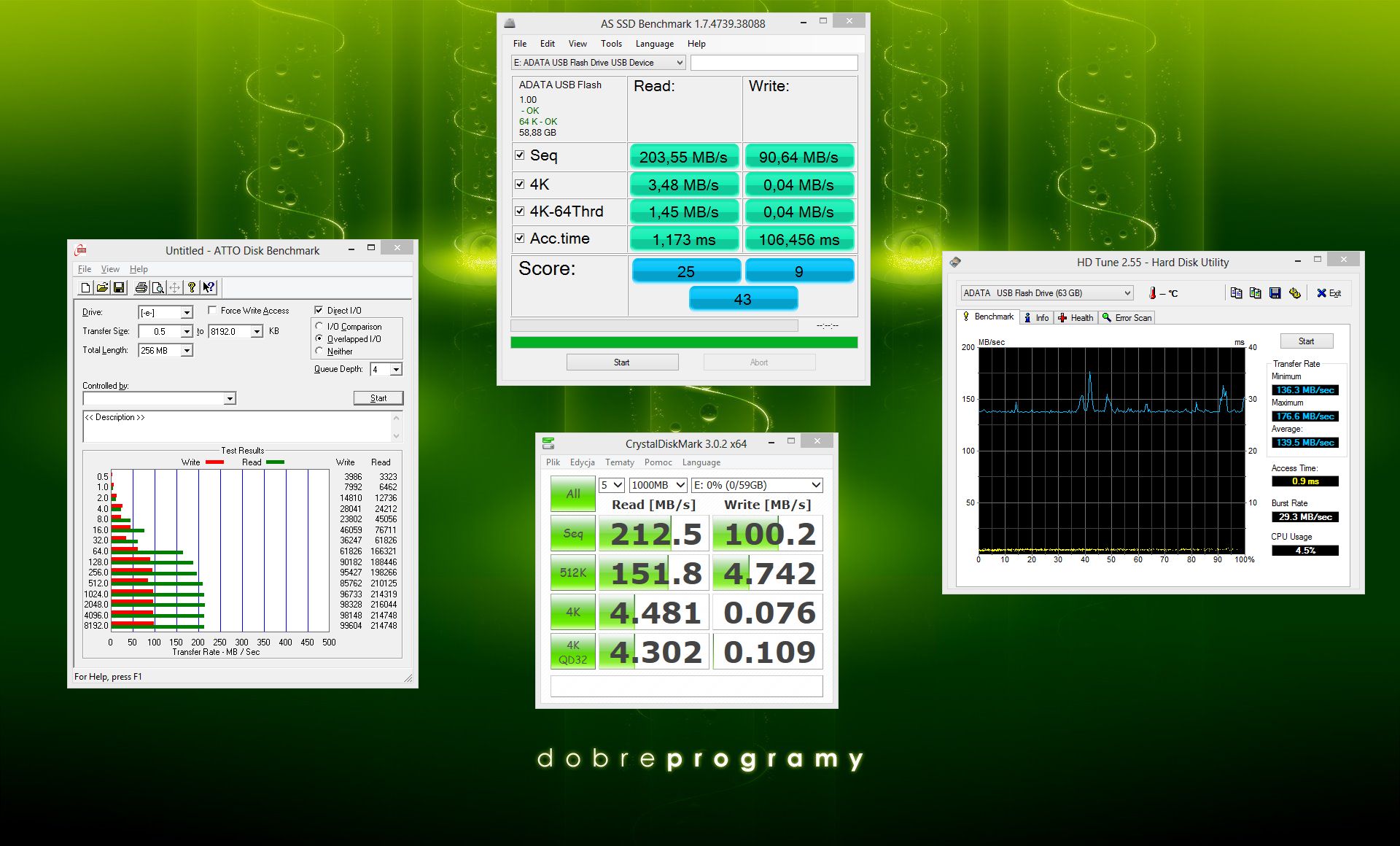Open the Tools menu in AS SSD
1400x846 pixels.
coord(611,44)
